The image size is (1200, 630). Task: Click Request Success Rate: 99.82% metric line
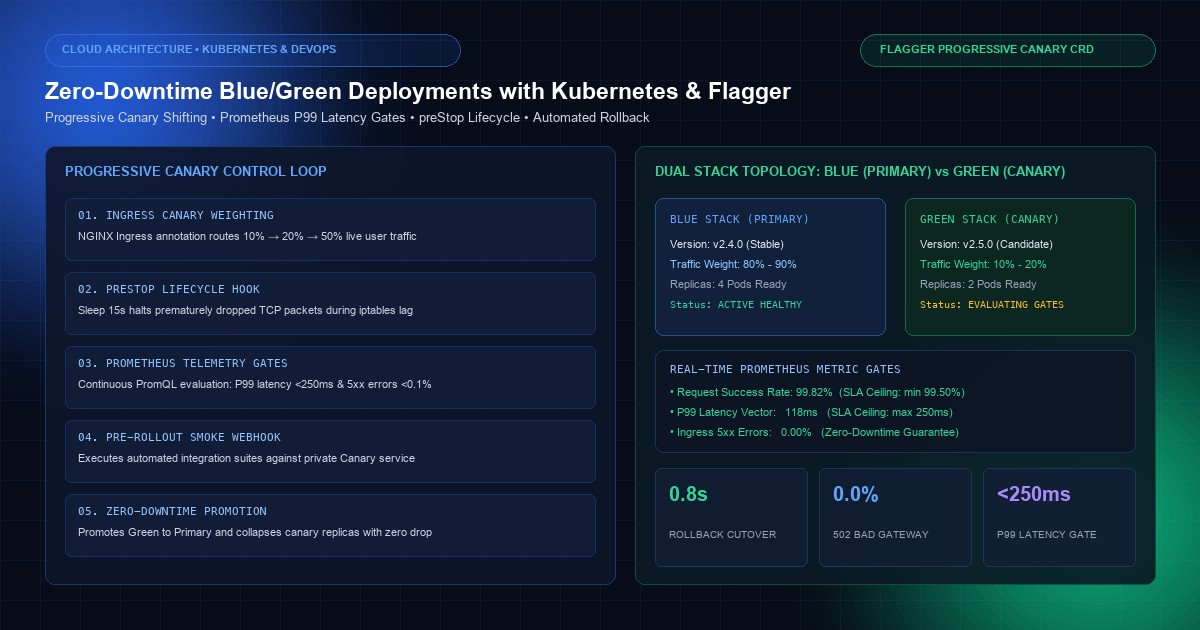point(817,392)
